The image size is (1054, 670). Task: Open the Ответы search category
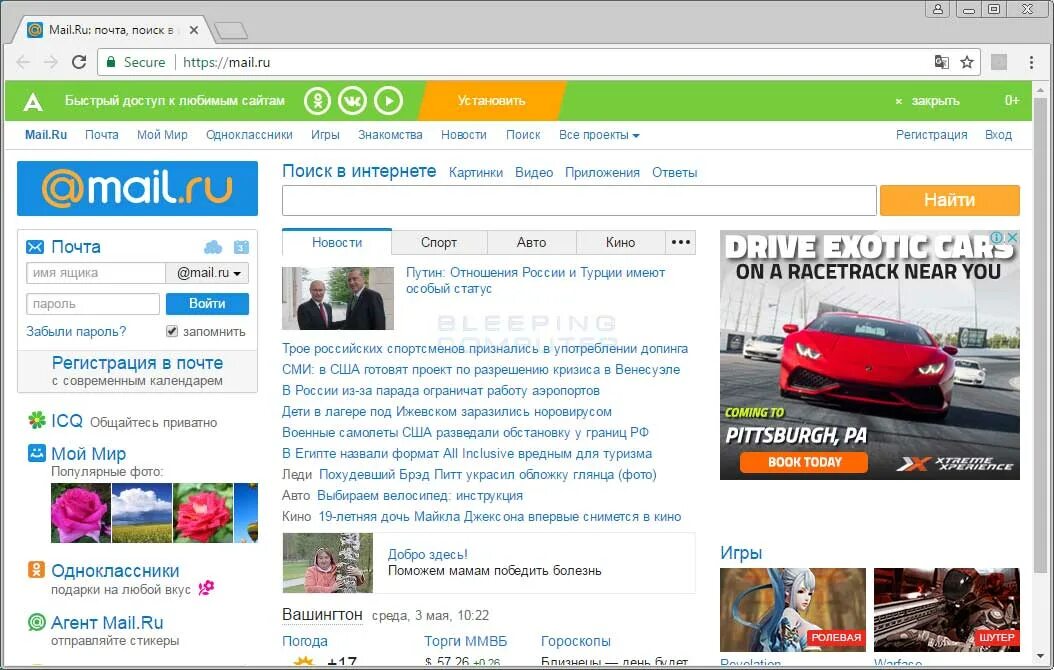[x=674, y=172]
